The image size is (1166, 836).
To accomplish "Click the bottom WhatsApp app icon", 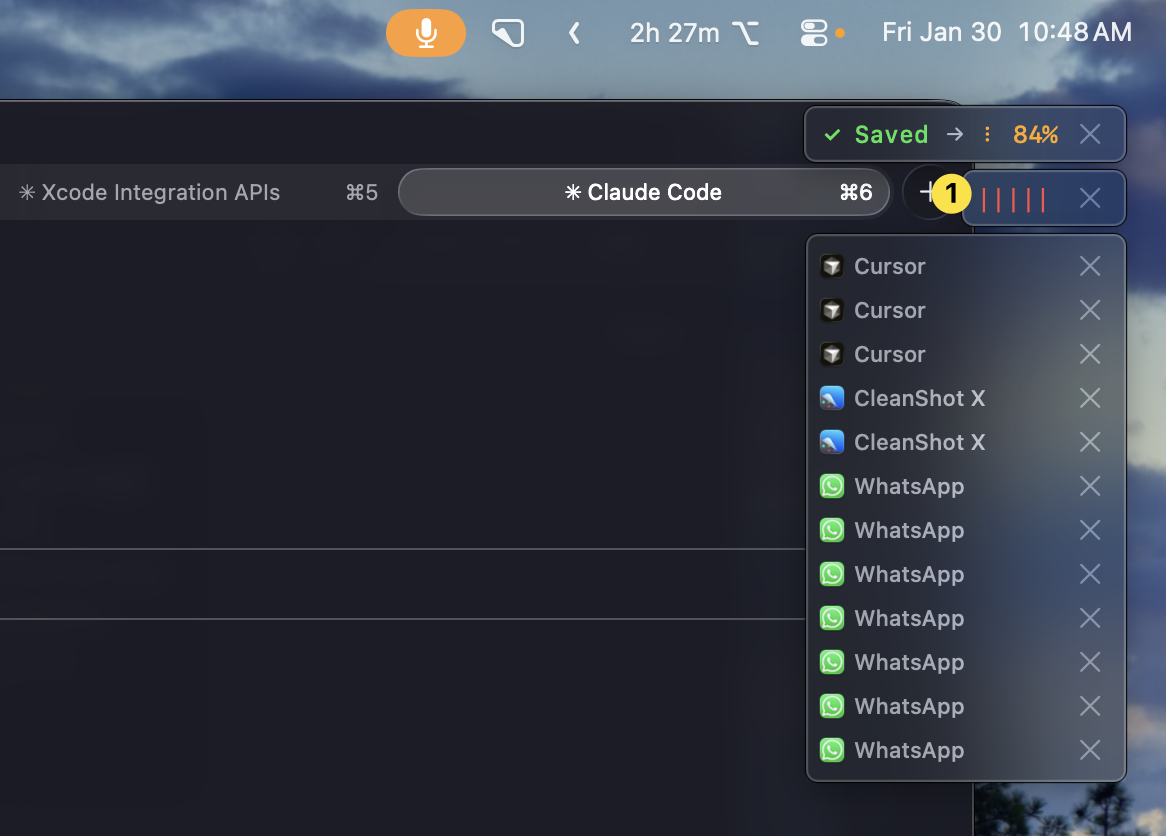I will coord(832,750).
